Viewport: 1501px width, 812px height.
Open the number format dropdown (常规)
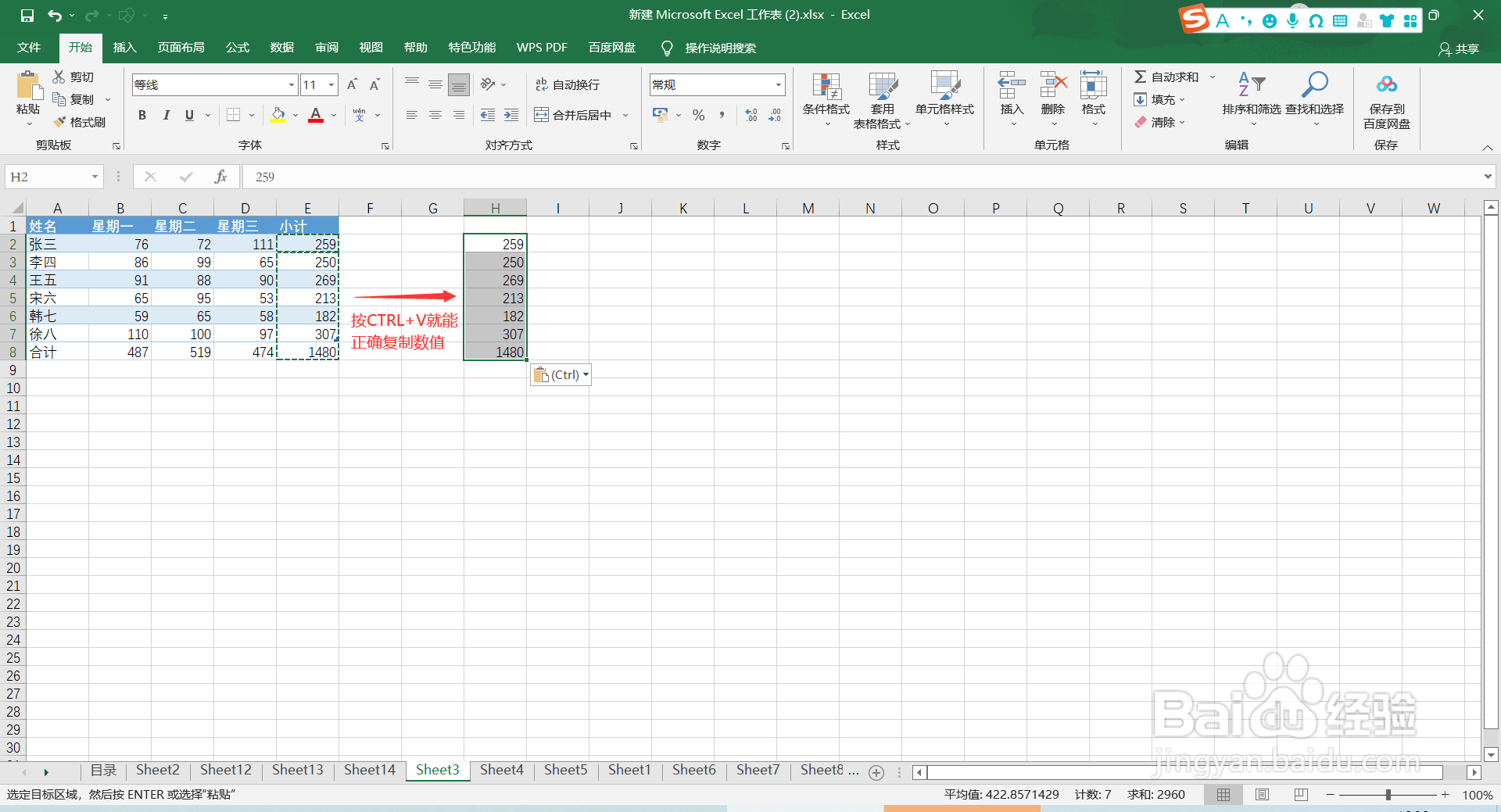click(x=779, y=84)
